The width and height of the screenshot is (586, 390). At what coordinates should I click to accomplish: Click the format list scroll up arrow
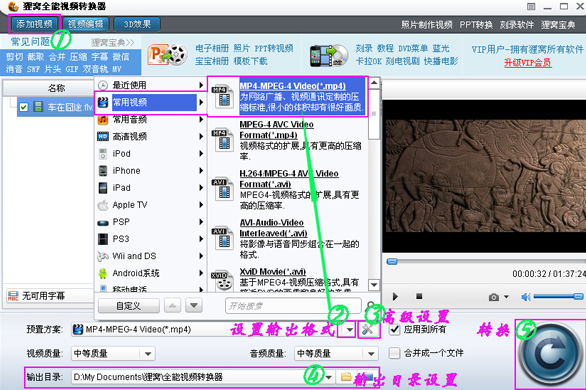tap(374, 83)
